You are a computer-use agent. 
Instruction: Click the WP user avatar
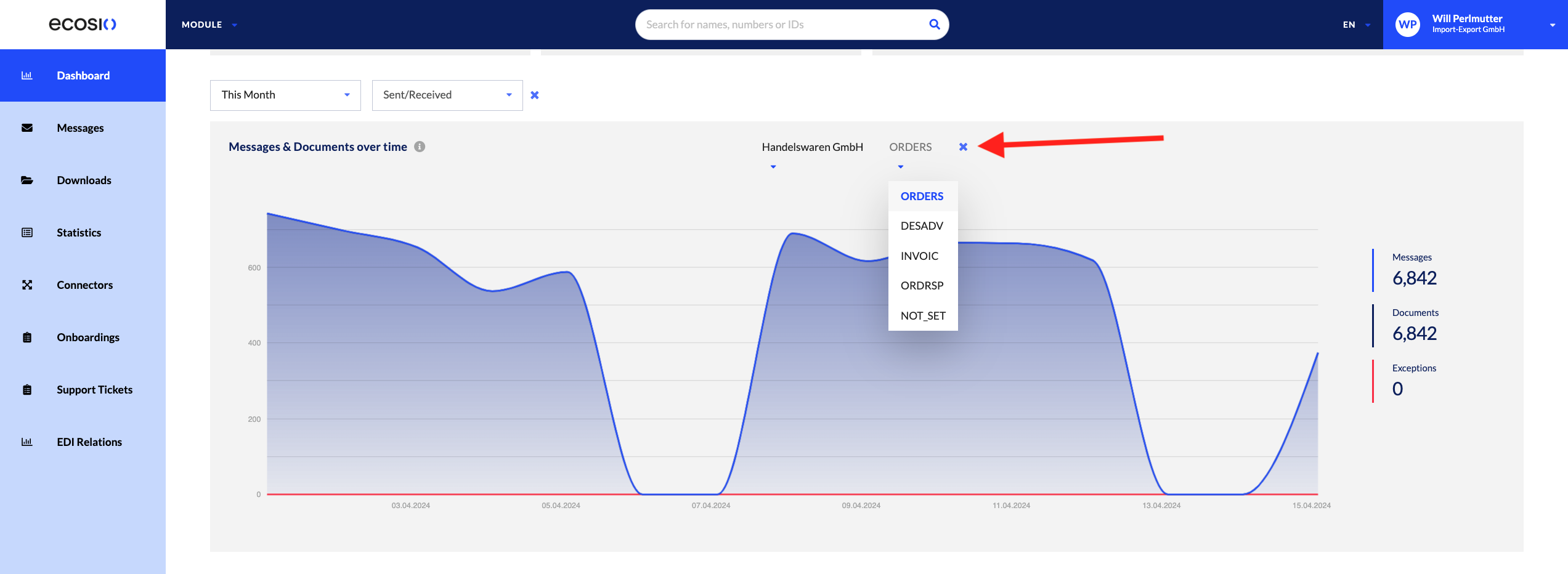tap(1408, 25)
